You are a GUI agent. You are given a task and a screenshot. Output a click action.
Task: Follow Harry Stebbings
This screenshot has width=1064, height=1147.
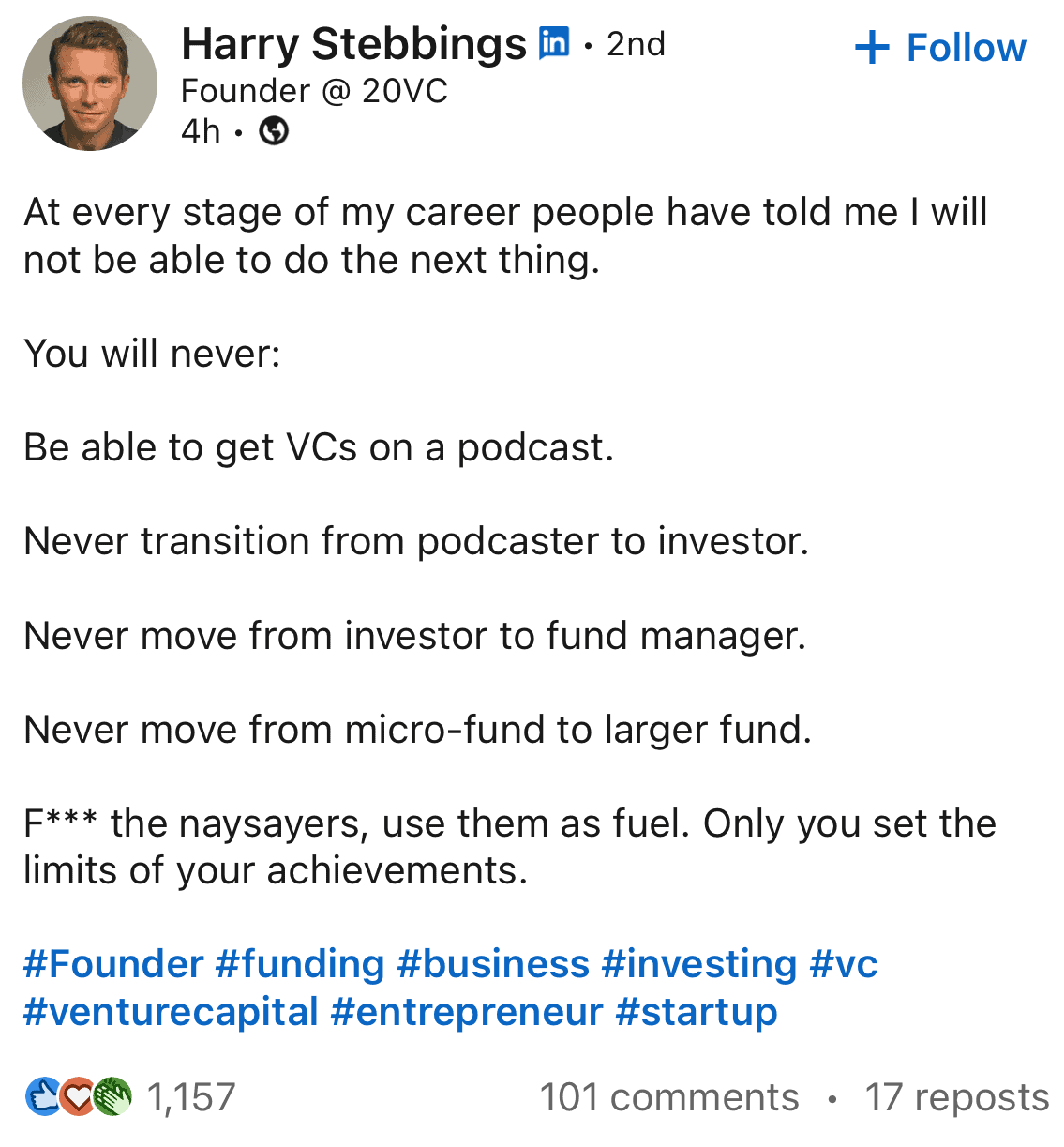pyautogui.click(x=940, y=48)
